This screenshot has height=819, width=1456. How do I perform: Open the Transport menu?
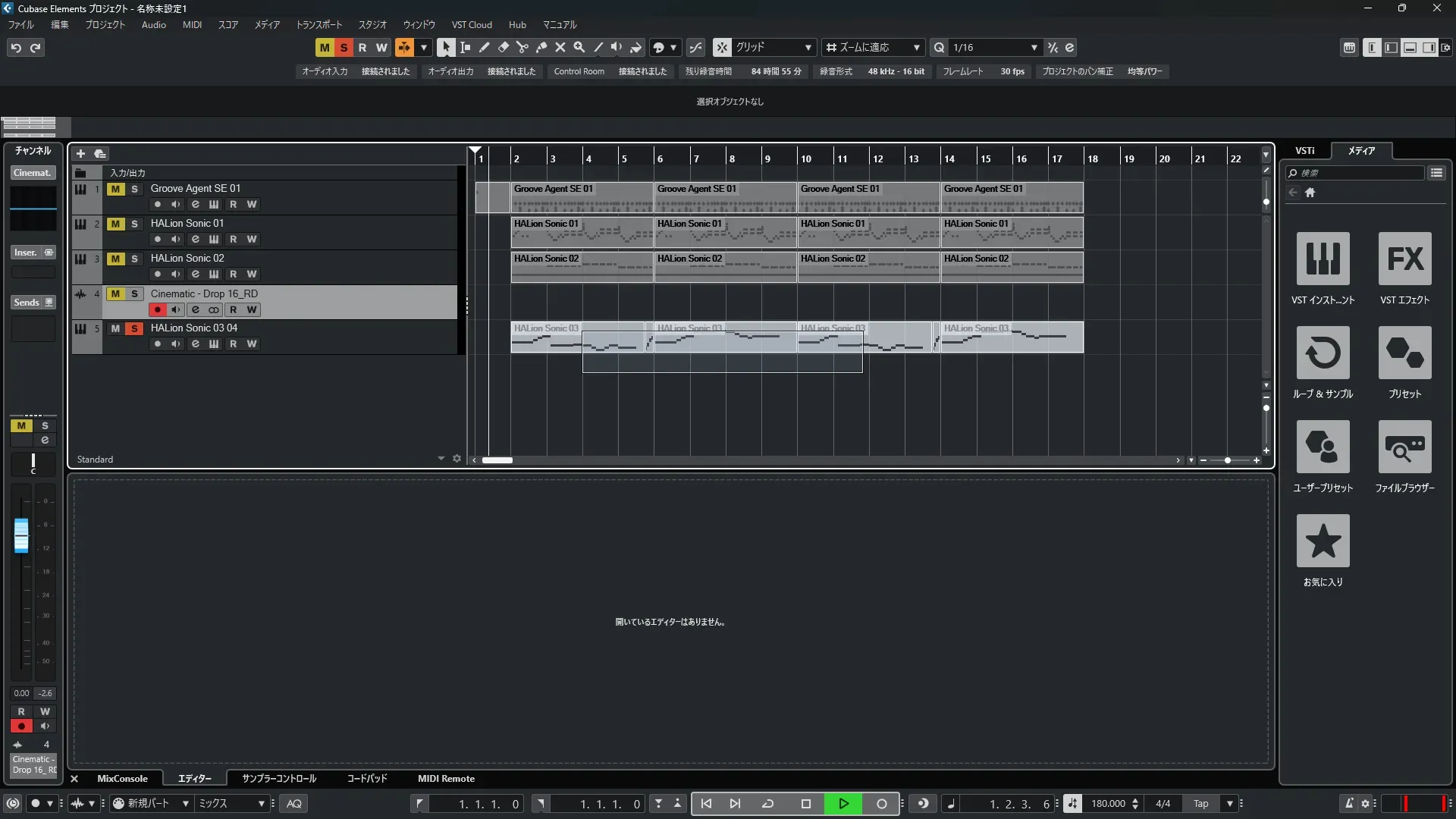point(318,24)
